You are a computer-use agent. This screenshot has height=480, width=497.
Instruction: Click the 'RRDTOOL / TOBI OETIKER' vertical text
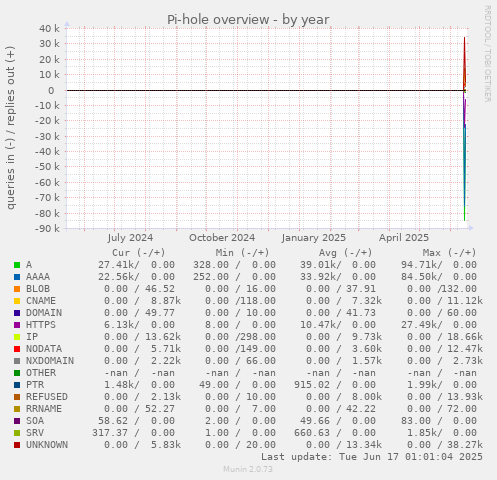pyautogui.click(x=487, y=54)
